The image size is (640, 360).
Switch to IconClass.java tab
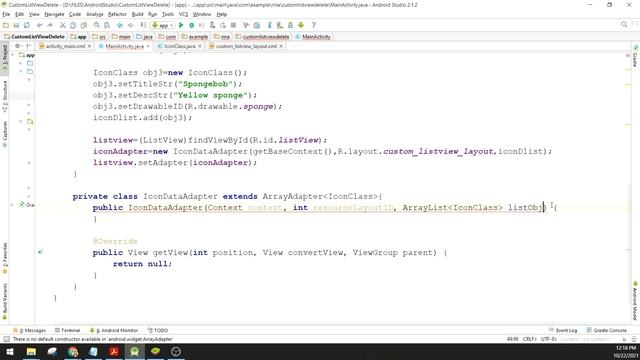[180, 46]
